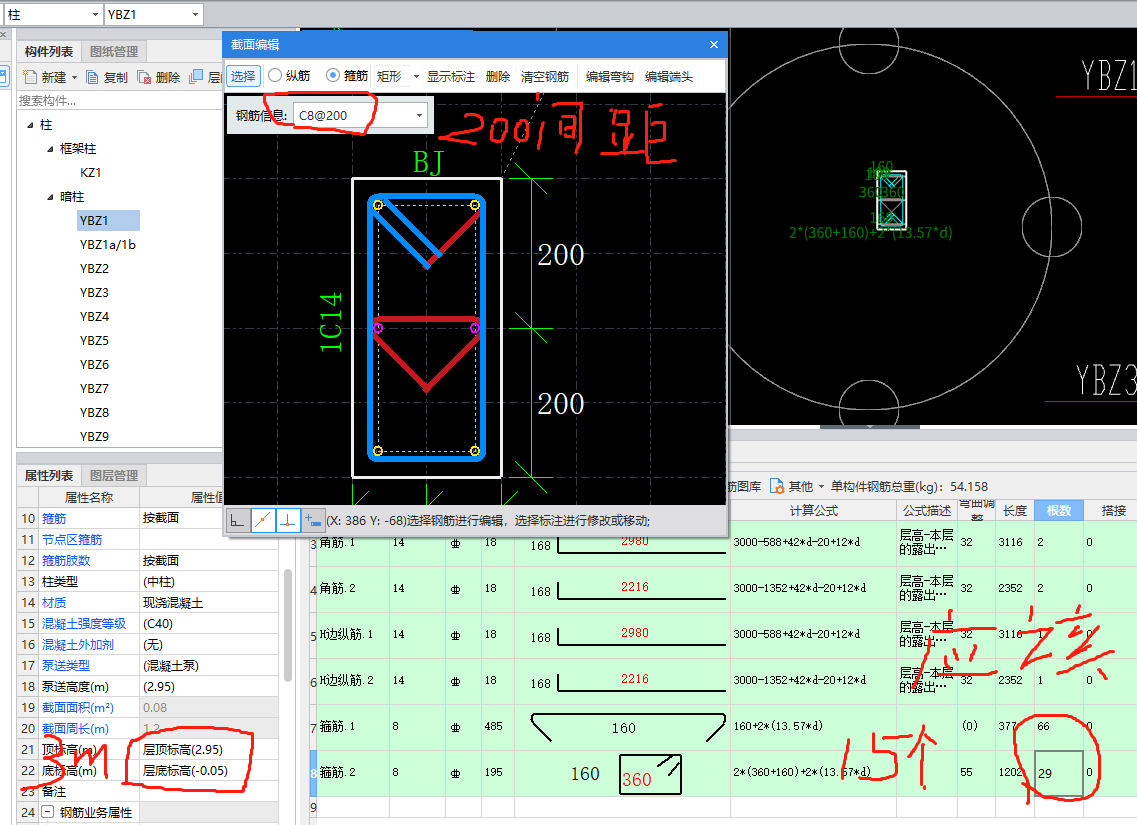Screen dimensions: 1137x825
Task: Click the upper 200 dimension label in section
Action: [561, 255]
